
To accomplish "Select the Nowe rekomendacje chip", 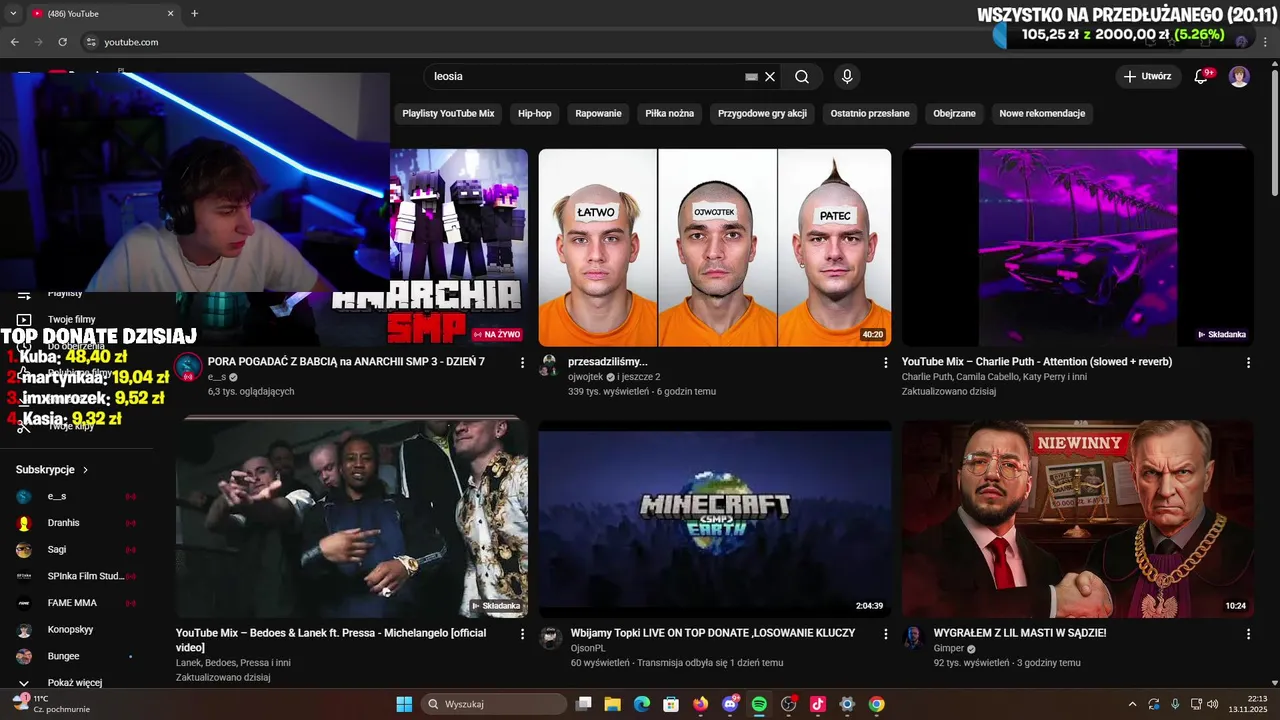I will [x=1042, y=113].
